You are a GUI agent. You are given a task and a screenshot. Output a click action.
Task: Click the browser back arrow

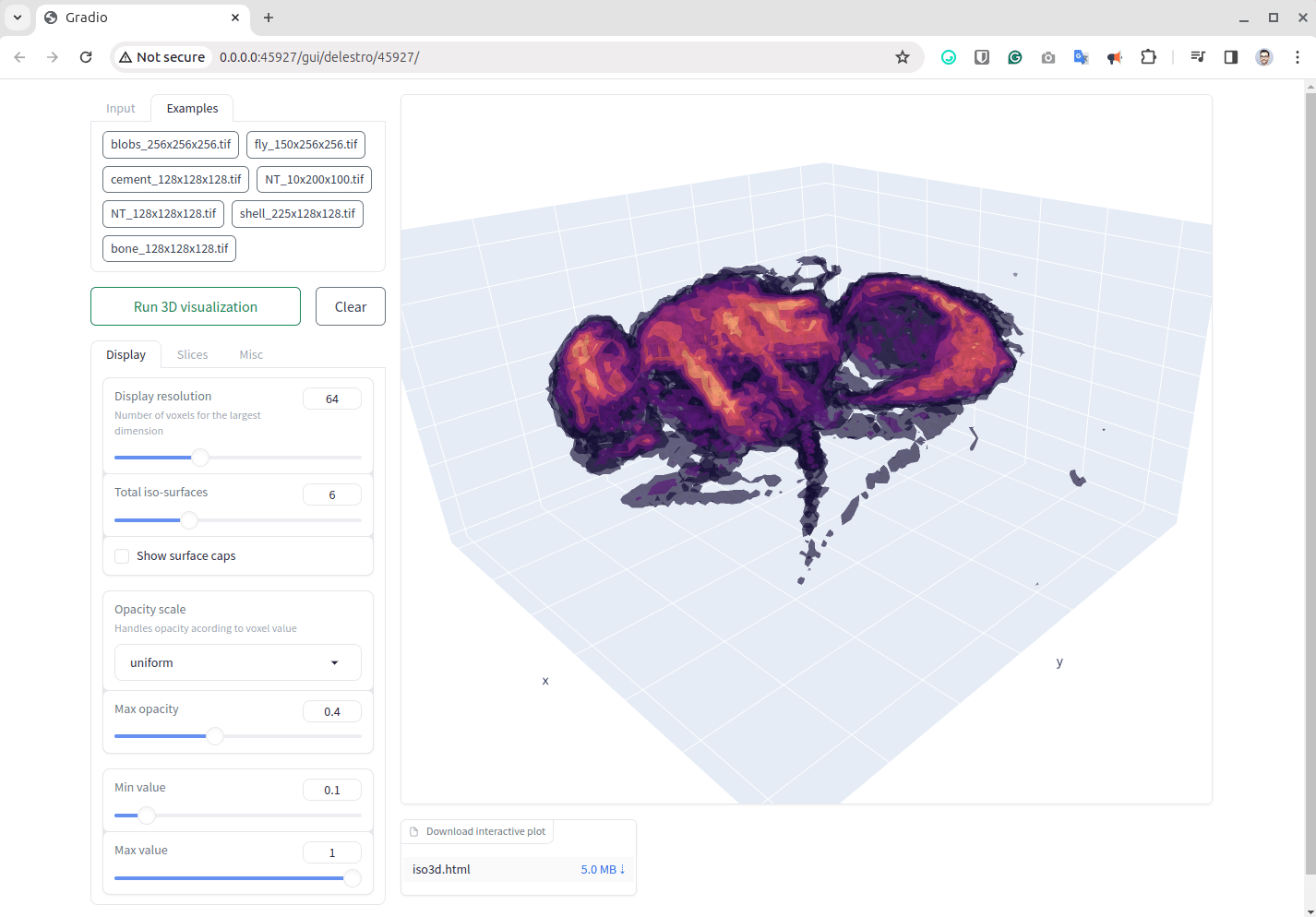point(19,57)
